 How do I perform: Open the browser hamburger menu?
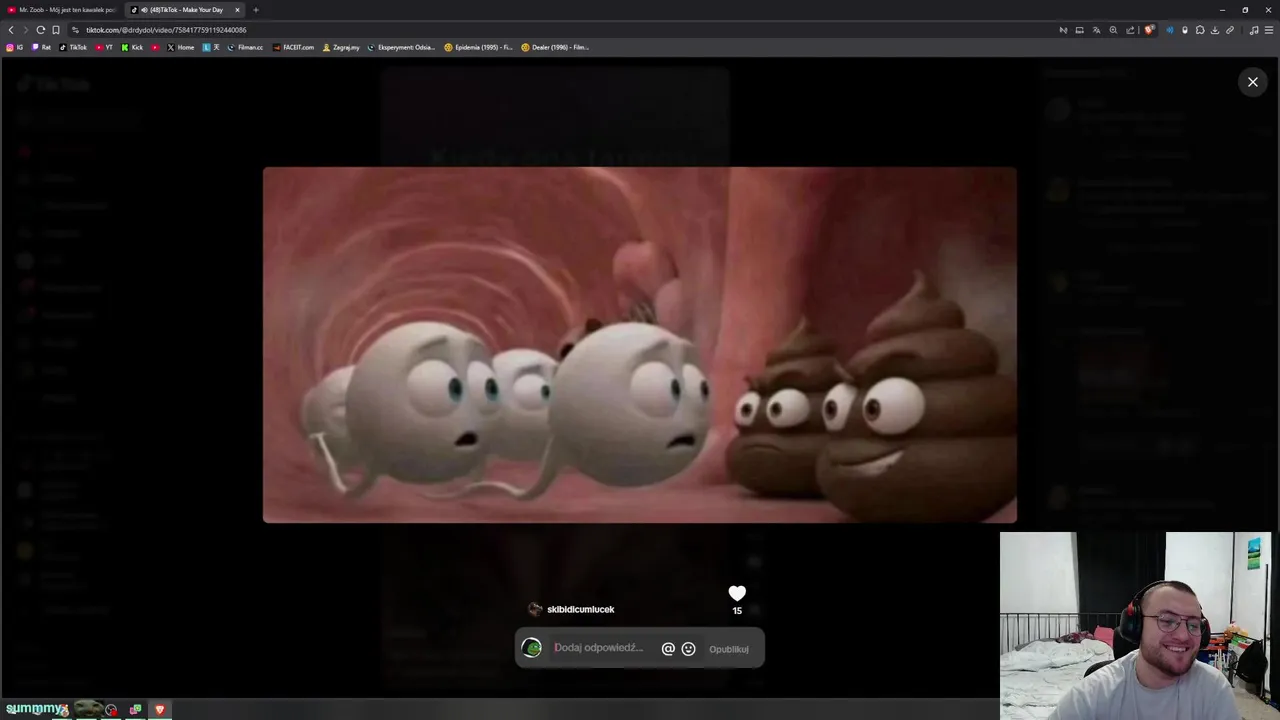1269,30
